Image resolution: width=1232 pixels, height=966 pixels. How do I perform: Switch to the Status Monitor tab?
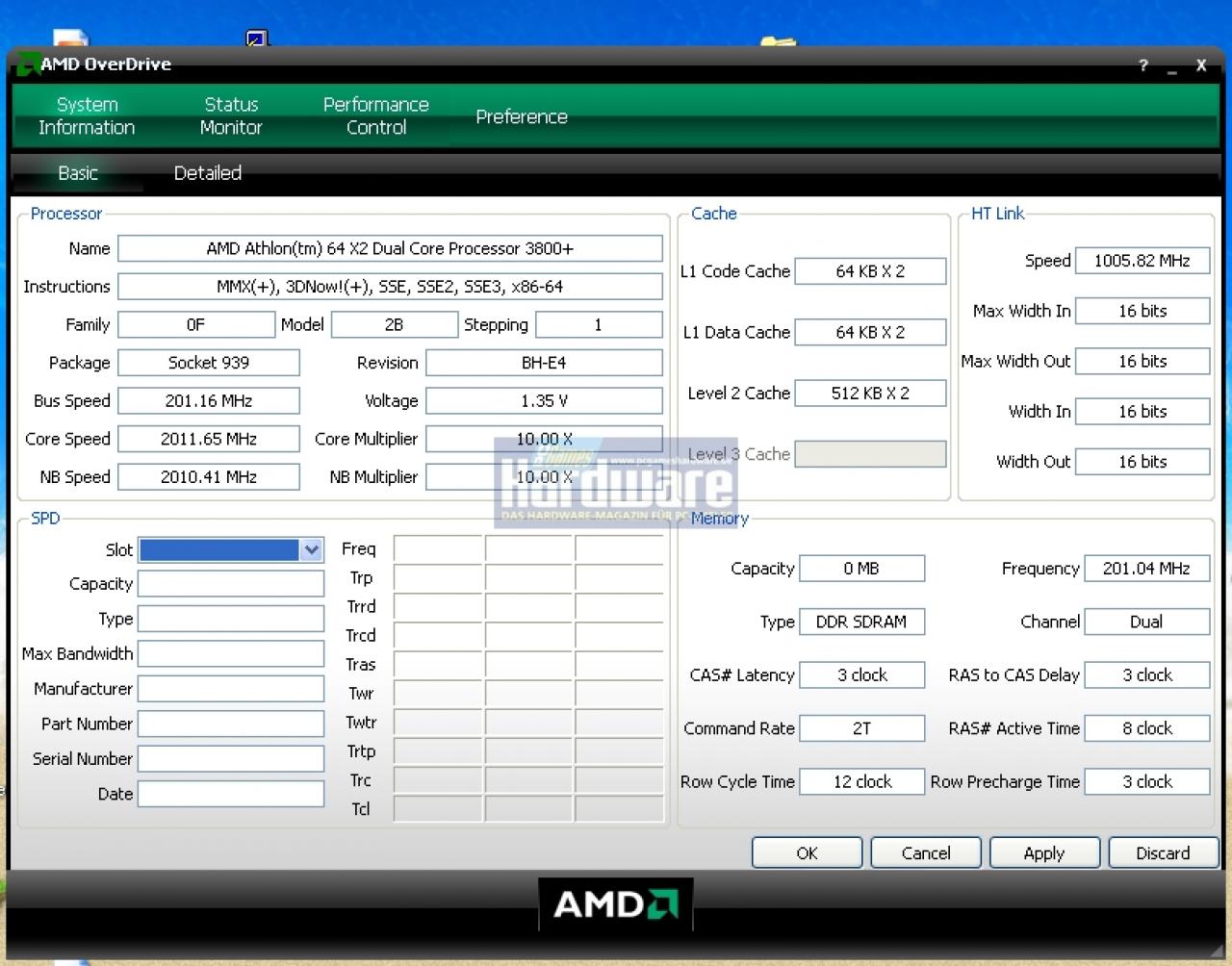pos(231,115)
